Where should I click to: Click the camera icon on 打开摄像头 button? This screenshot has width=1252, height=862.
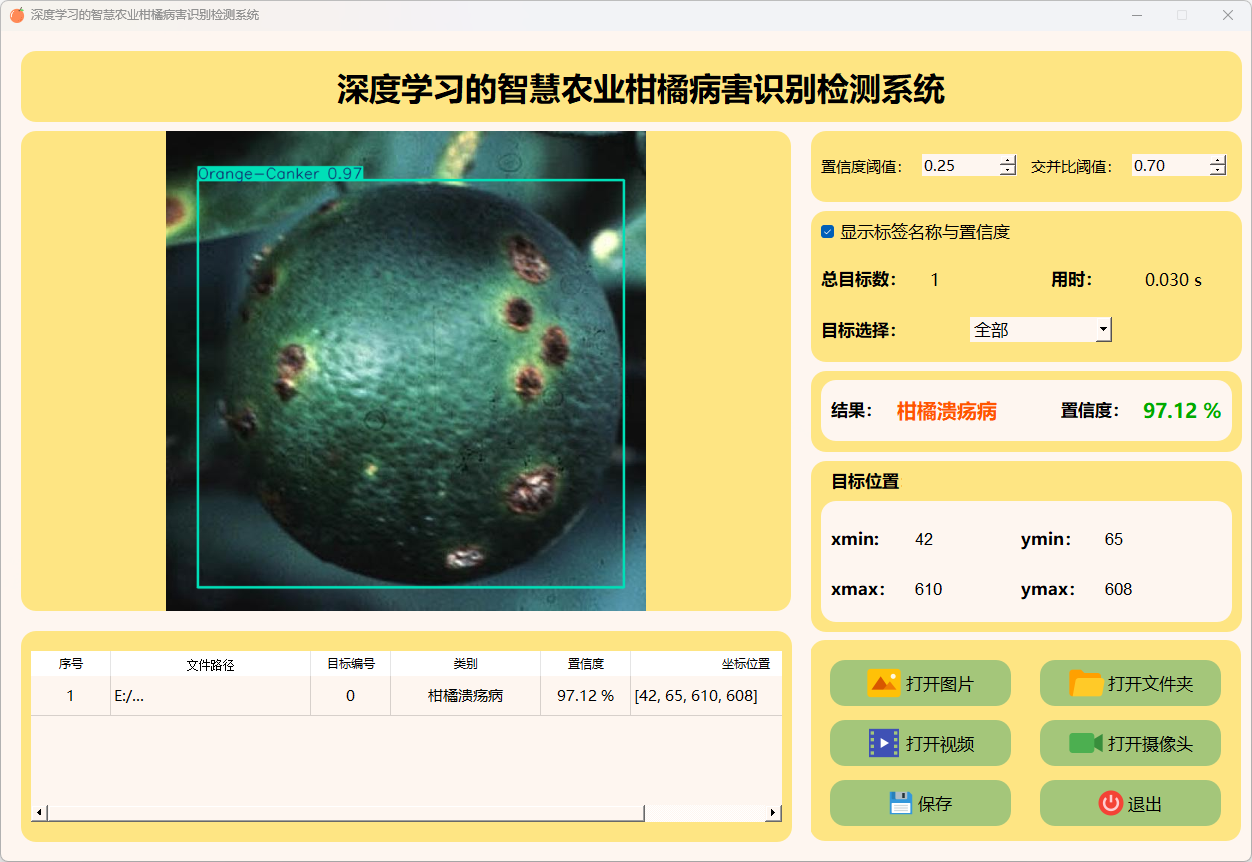click(x=1085, y=743)
